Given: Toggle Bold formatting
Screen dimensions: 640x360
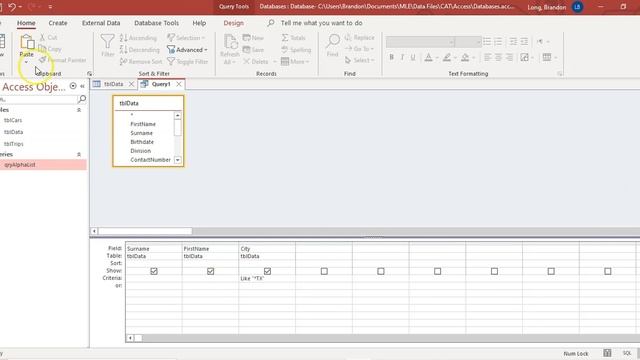Looking at the screenshot, I should click(391, 57).
